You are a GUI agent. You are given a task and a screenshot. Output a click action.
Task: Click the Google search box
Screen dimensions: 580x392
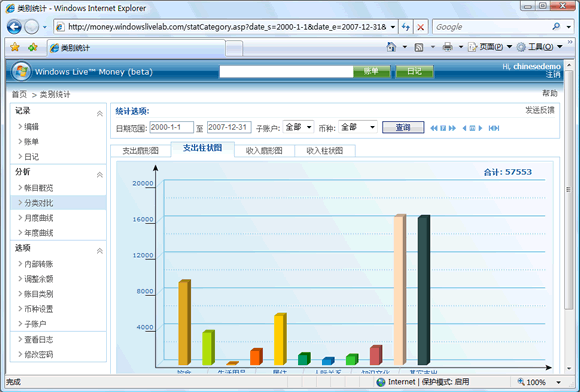[x=492, y=27]
